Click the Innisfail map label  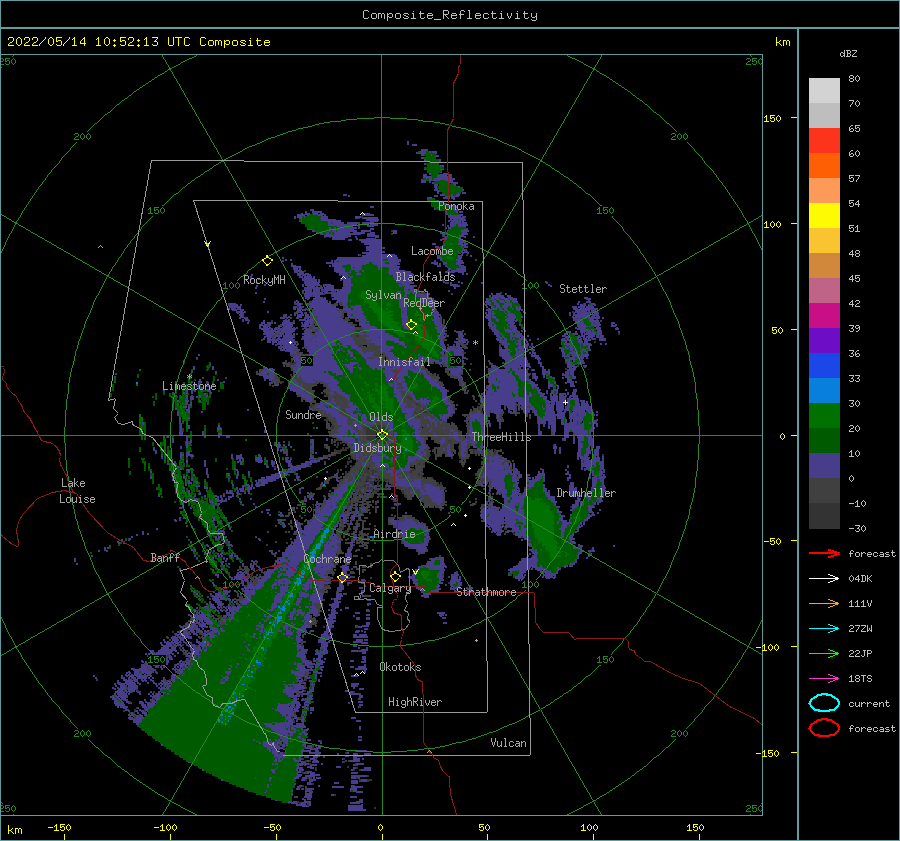(404, 362)
